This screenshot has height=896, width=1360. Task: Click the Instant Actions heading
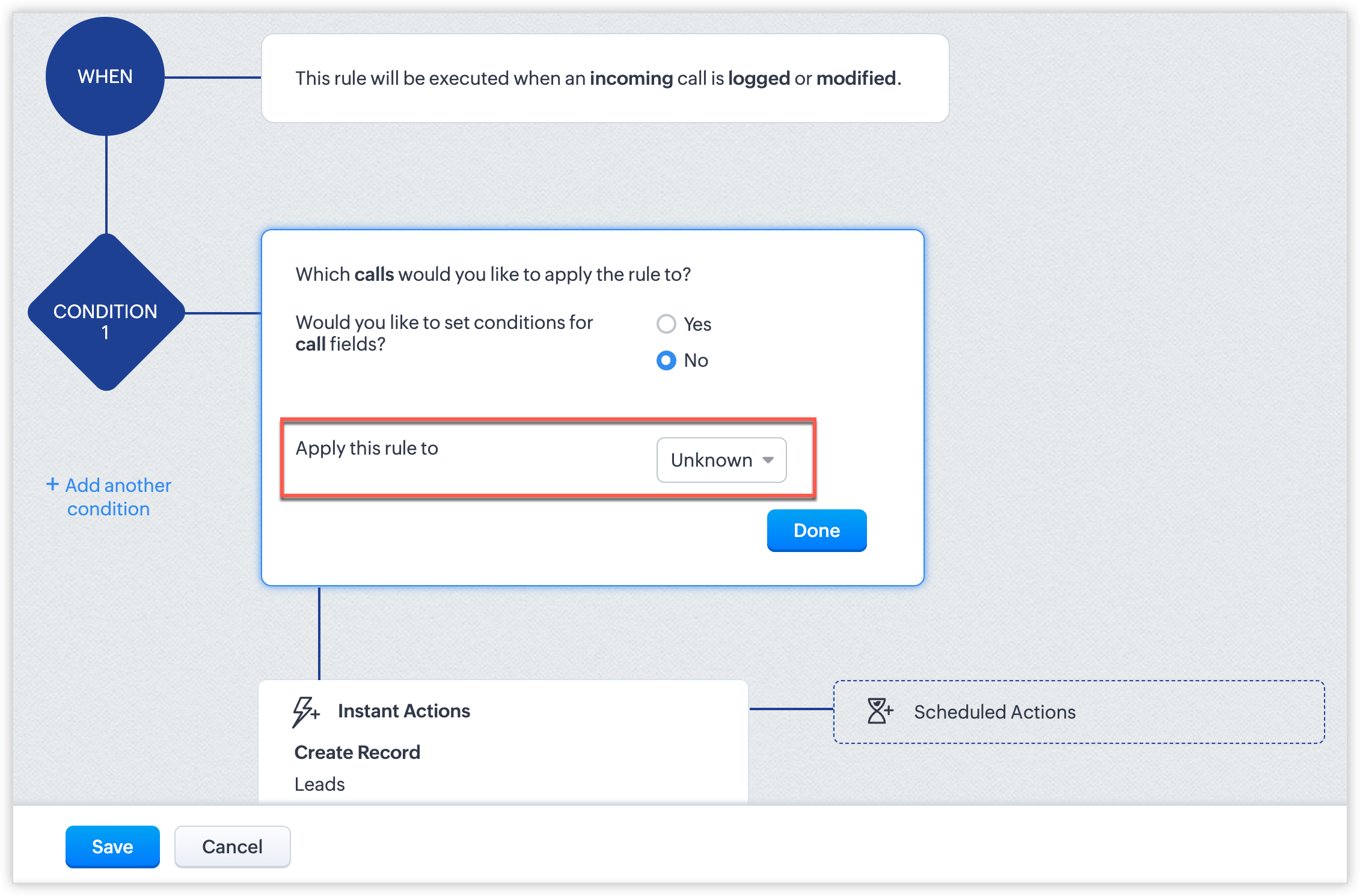(x=403, y=711)
